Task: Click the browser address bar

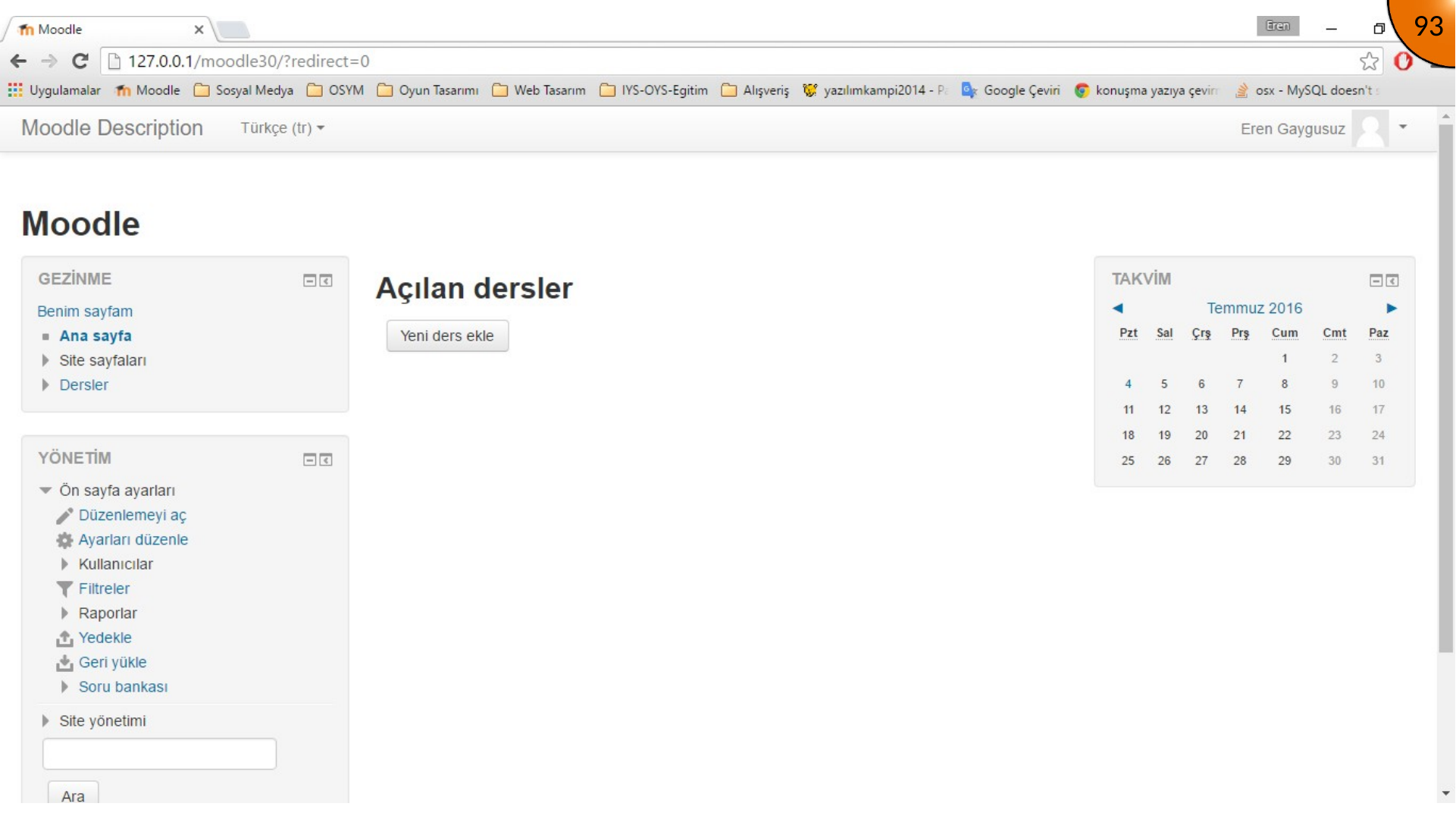Action: click(728, 61)
